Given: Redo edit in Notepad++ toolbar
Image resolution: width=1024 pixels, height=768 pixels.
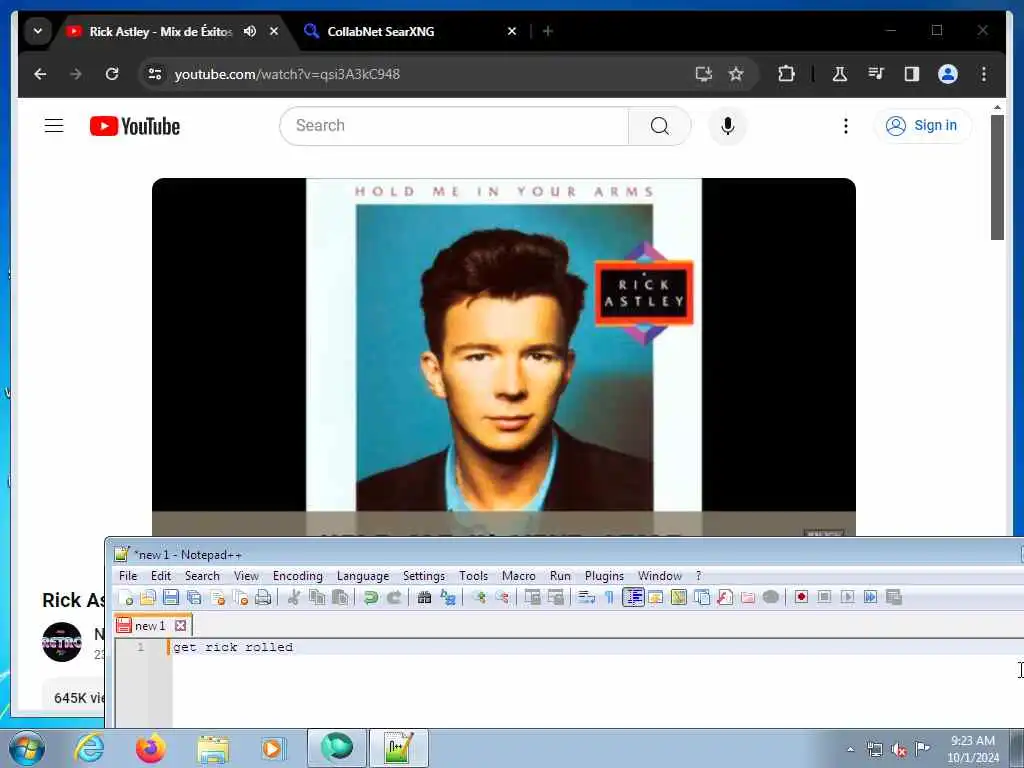Looking at the screenshot, I should [394, 598].
